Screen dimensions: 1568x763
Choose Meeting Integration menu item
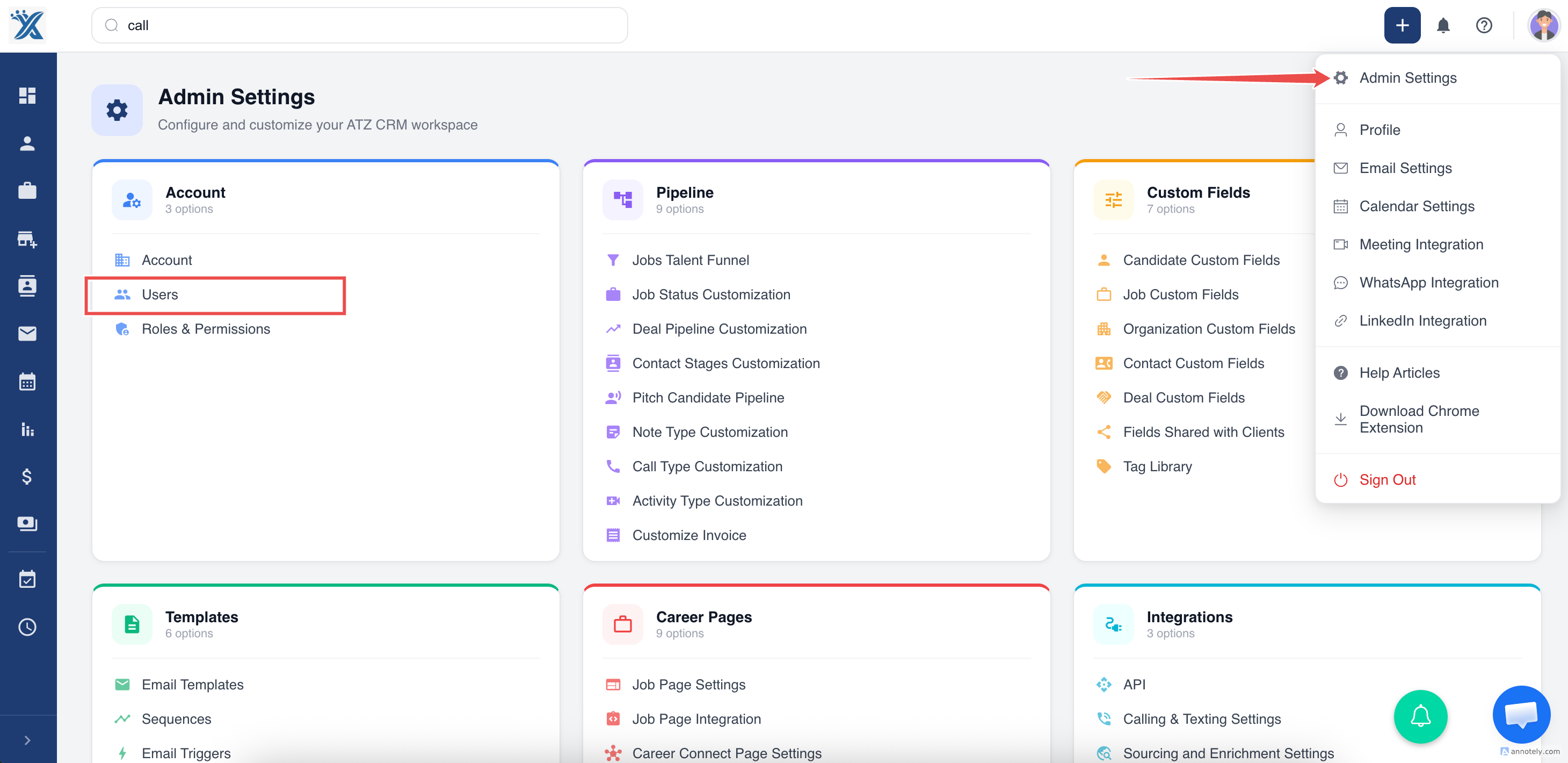1437,244
